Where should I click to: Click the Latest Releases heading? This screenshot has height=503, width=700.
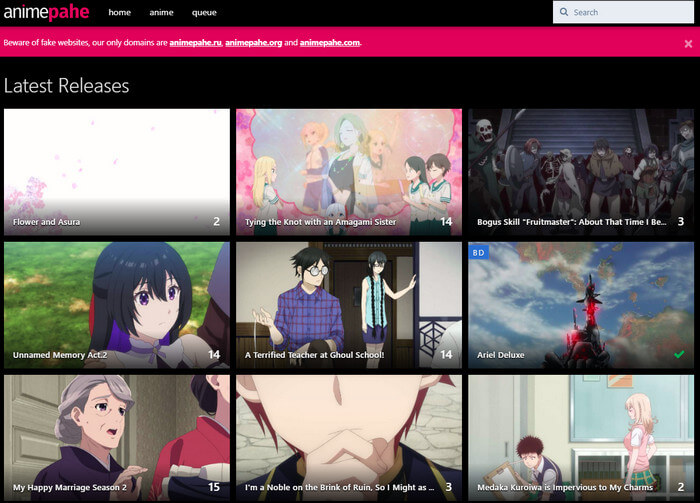(67, 85)
